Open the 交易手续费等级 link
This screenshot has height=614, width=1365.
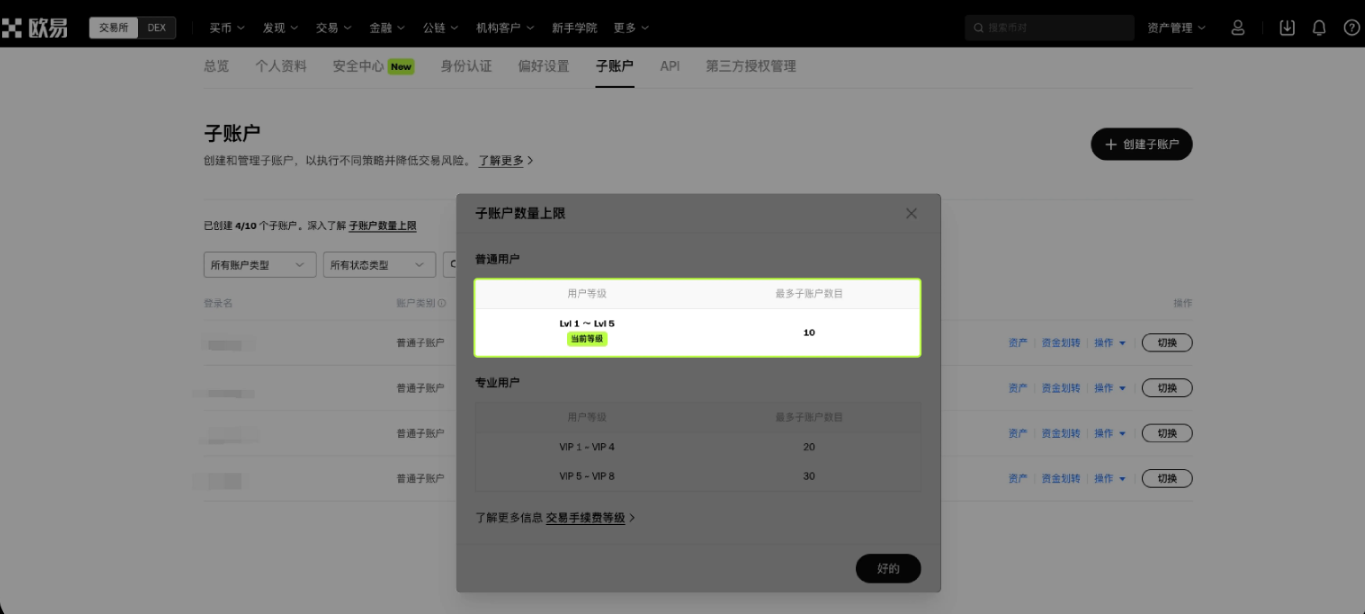point(586,518)
